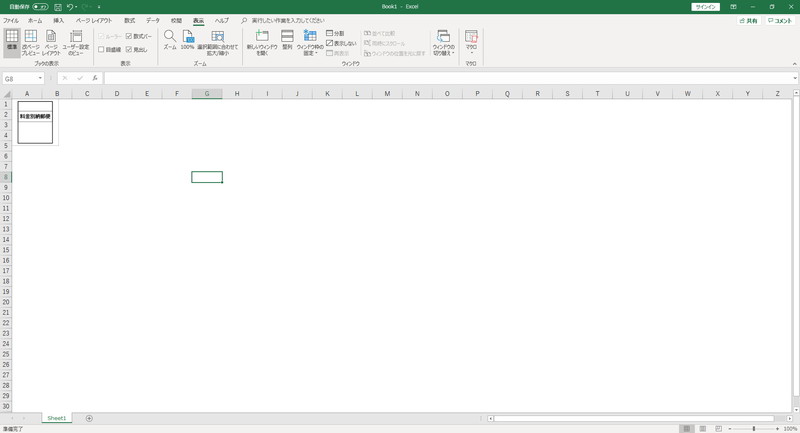Click the 整列 arrange windows icon
This screenshot has height=433, width=800.
coord(287,40)
